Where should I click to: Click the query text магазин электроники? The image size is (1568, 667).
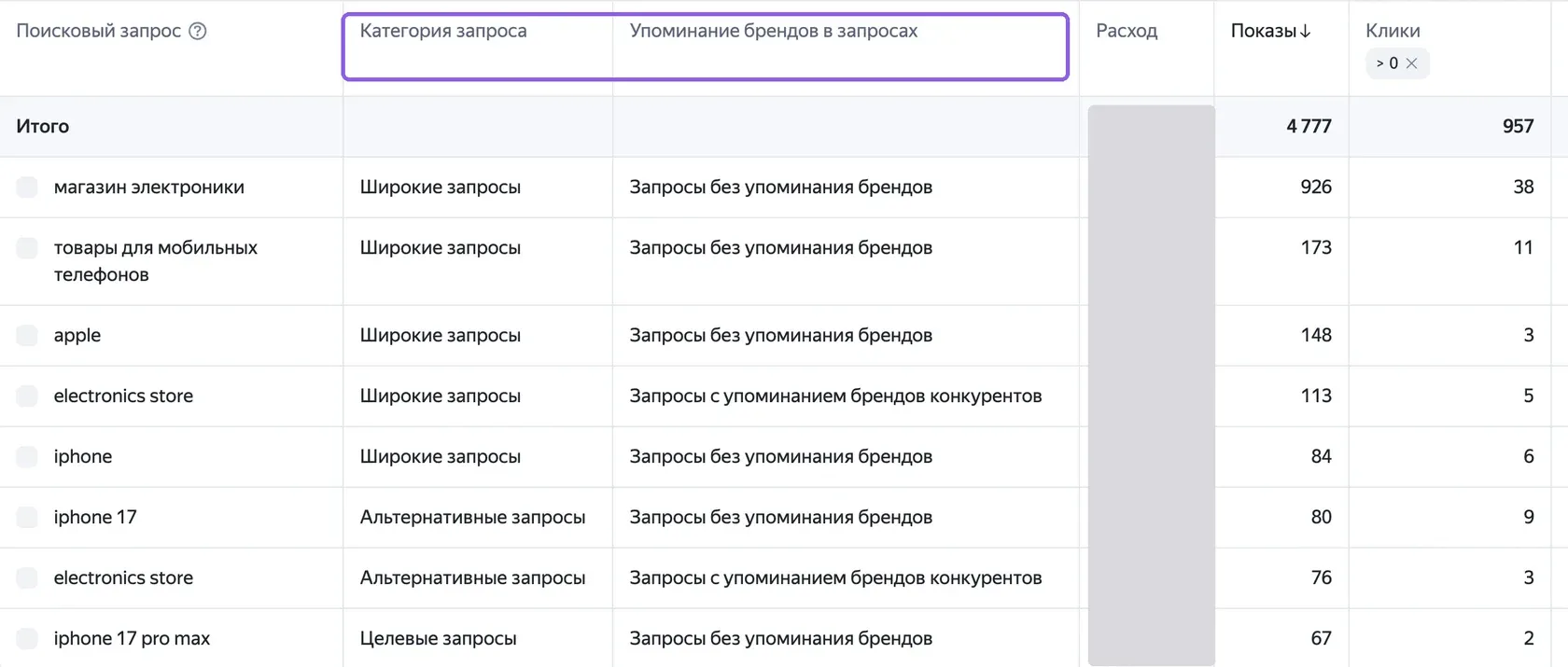click(149, 187)
